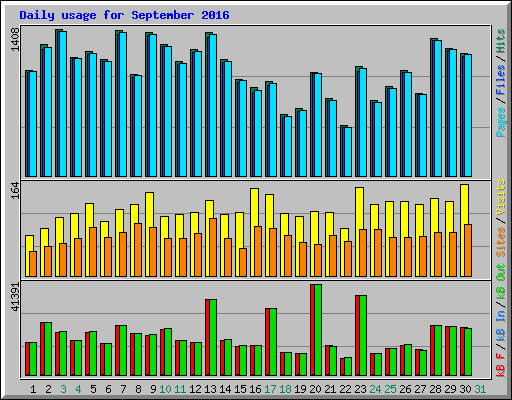Click the green kB bar for day 22

pyautogui.click(x=348, y=366)
